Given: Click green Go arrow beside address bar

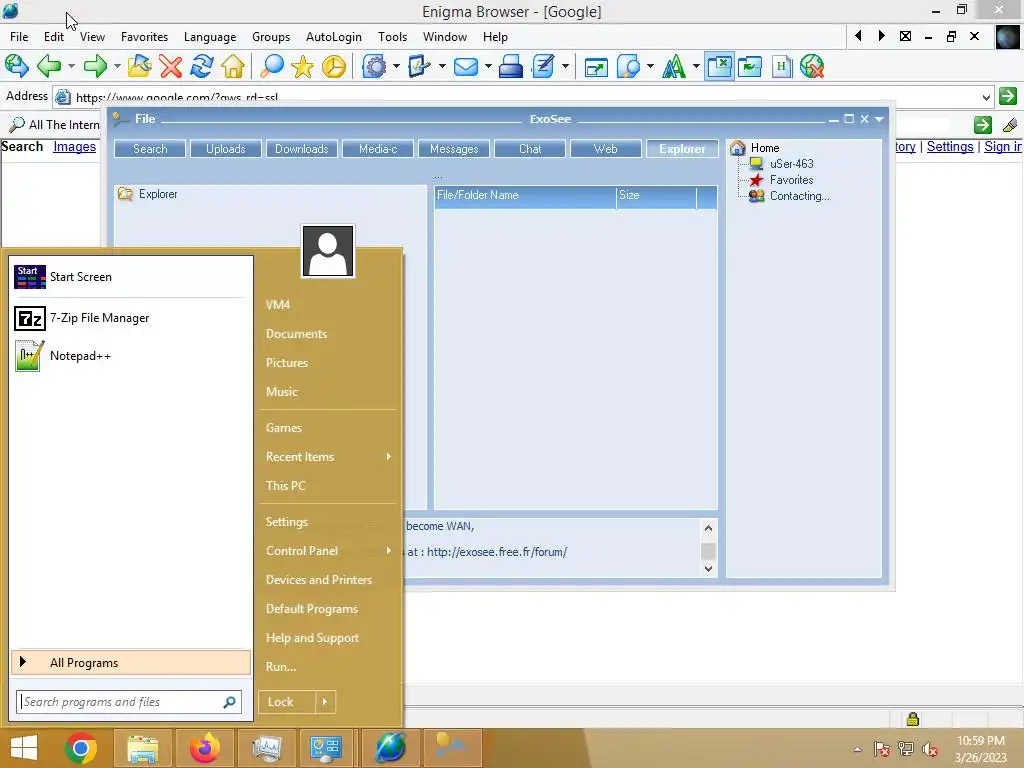Looking at the screenshot, I should point(1008,96).
